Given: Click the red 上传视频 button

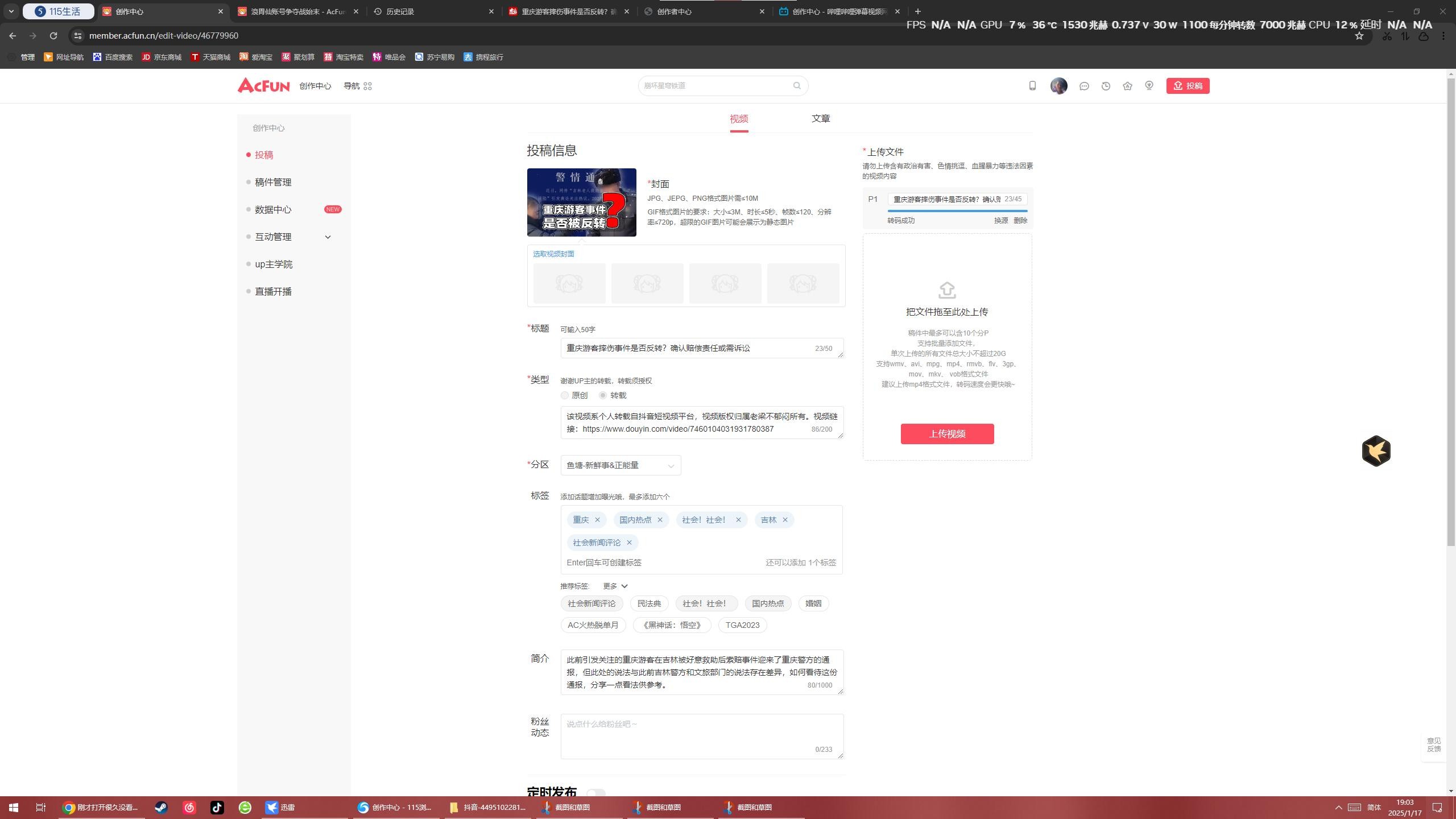Looking at the screenshot, I should click(x=947, y=434).
